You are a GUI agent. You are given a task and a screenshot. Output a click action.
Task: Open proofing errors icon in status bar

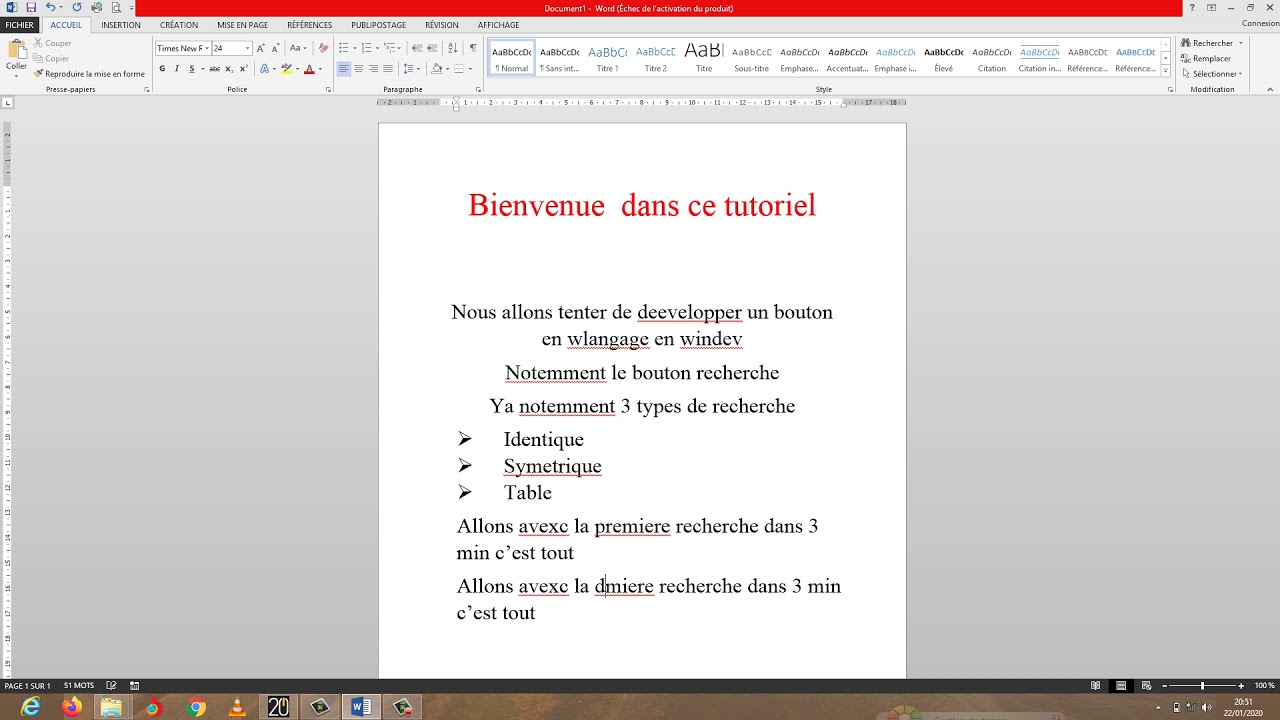tap(111, 686)
